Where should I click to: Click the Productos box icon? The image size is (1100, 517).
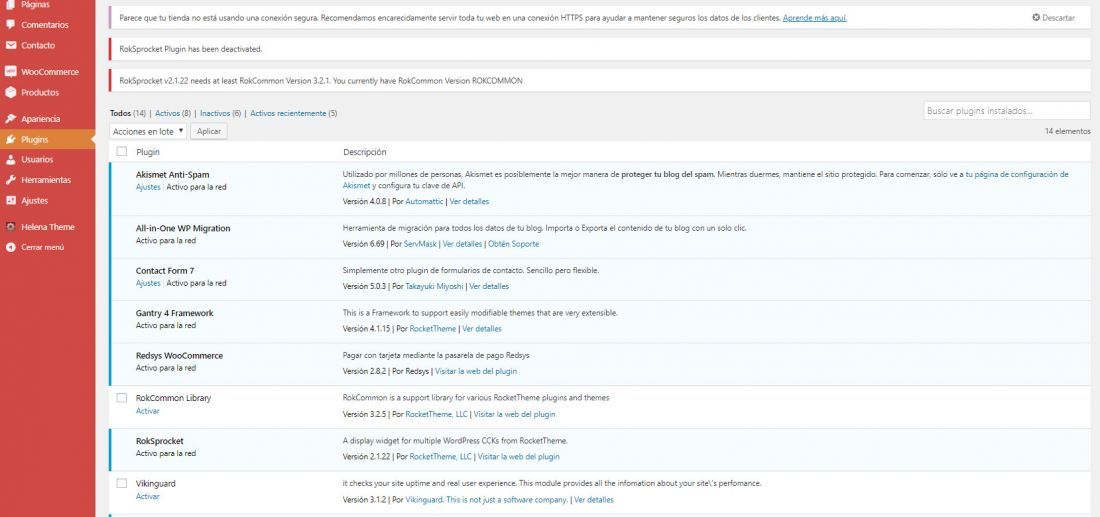(x=10, y=92)
